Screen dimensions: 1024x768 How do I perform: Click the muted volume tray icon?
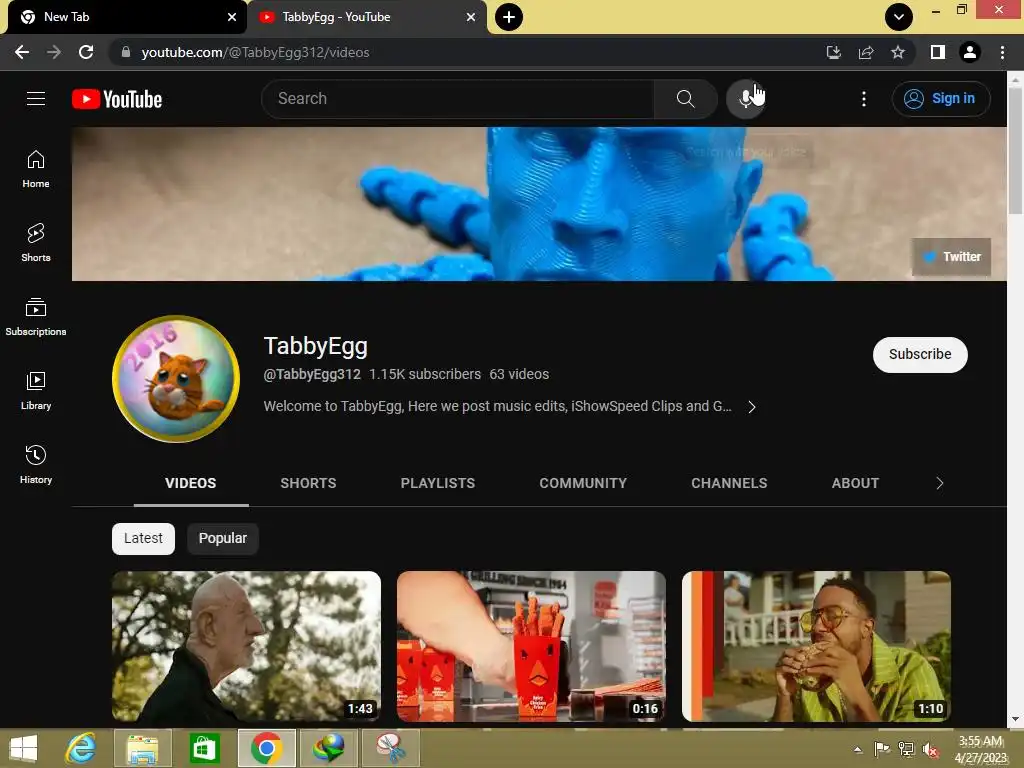pos(931,750)
